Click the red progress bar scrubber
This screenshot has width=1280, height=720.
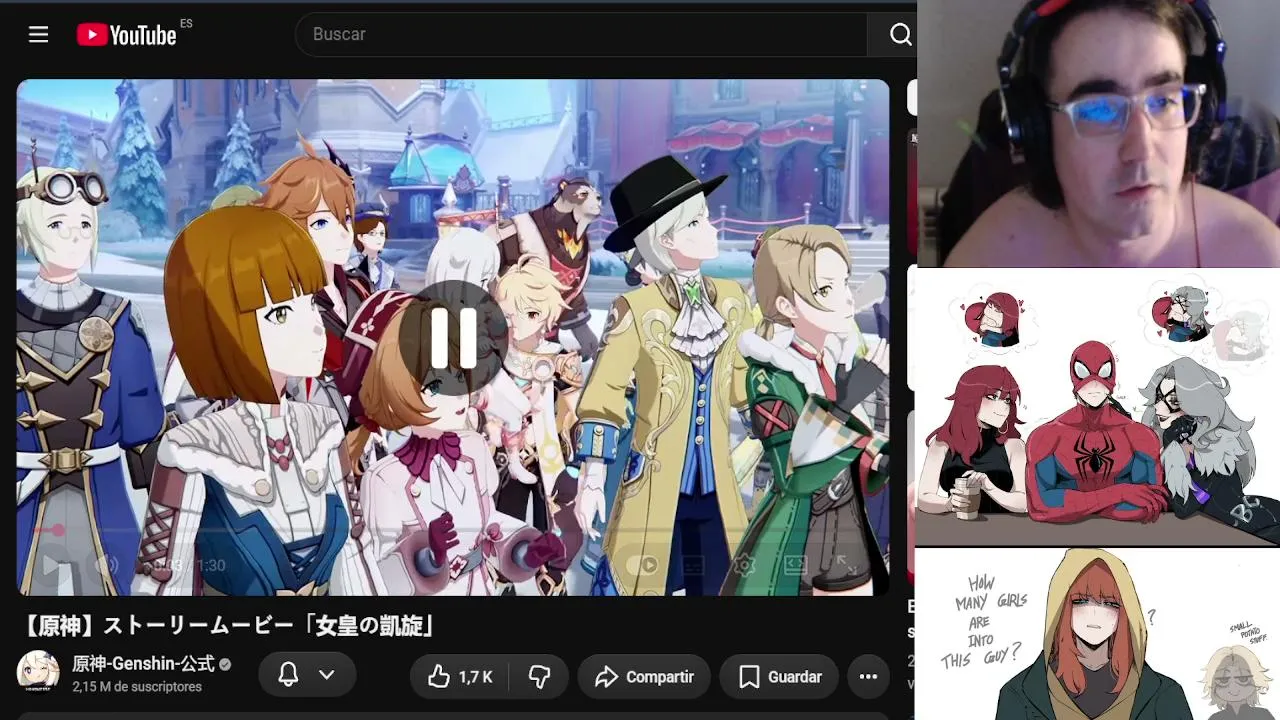coord(58,530)
